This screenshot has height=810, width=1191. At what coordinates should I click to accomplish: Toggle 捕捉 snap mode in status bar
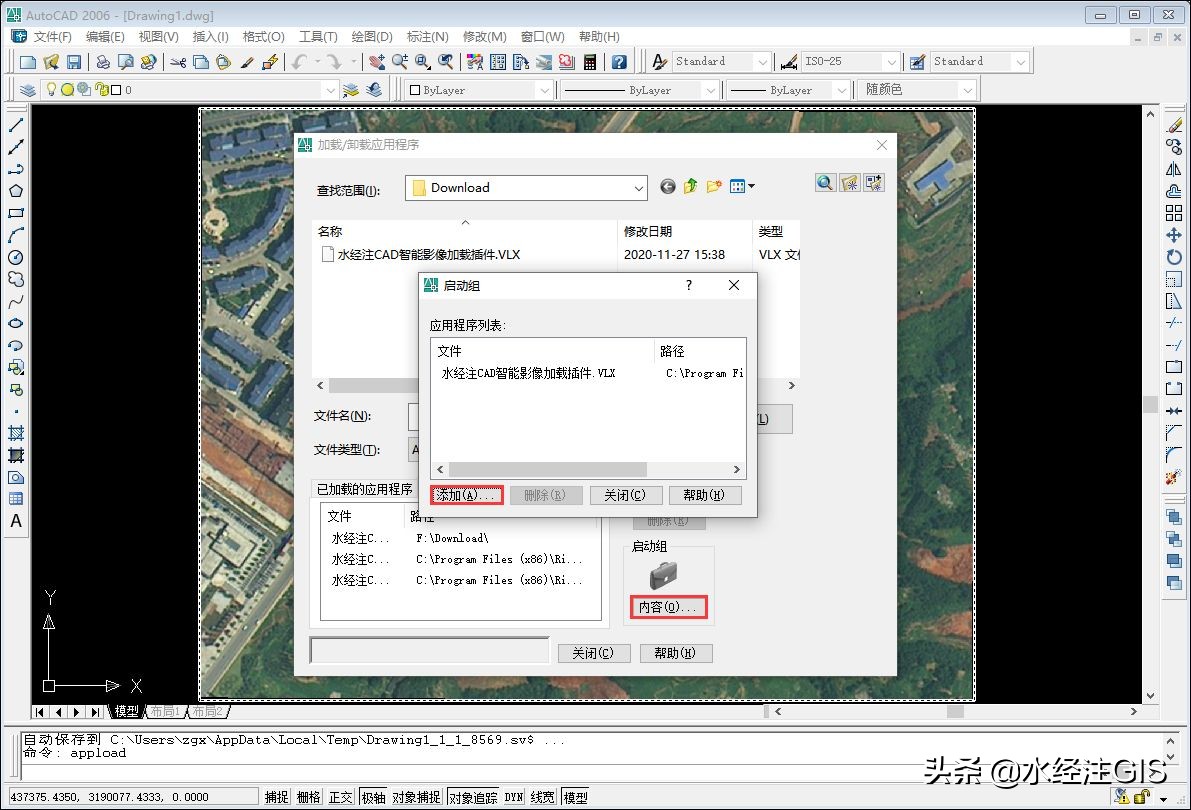(276, 797)
